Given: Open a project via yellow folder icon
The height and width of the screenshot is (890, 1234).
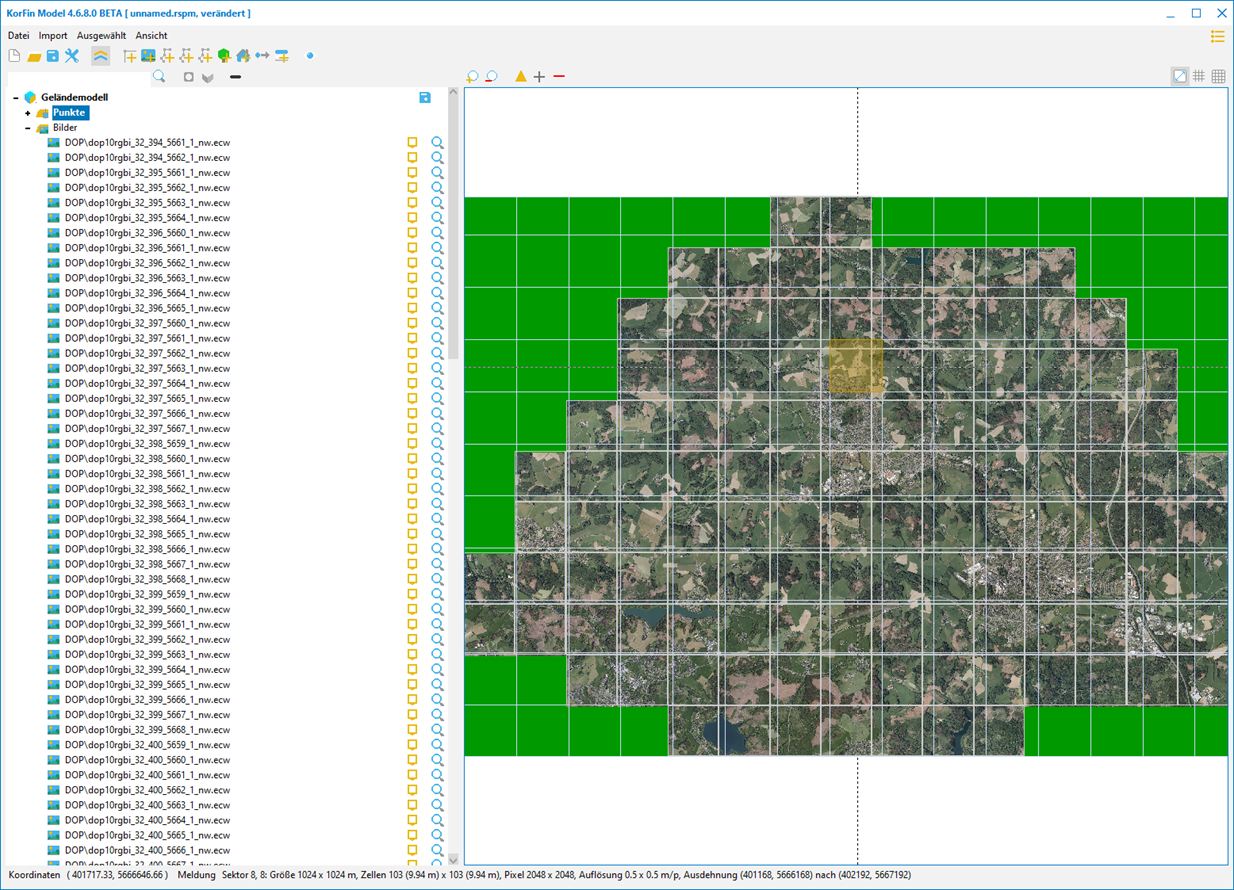Looking at the screenshot, I should coord(34,56).
